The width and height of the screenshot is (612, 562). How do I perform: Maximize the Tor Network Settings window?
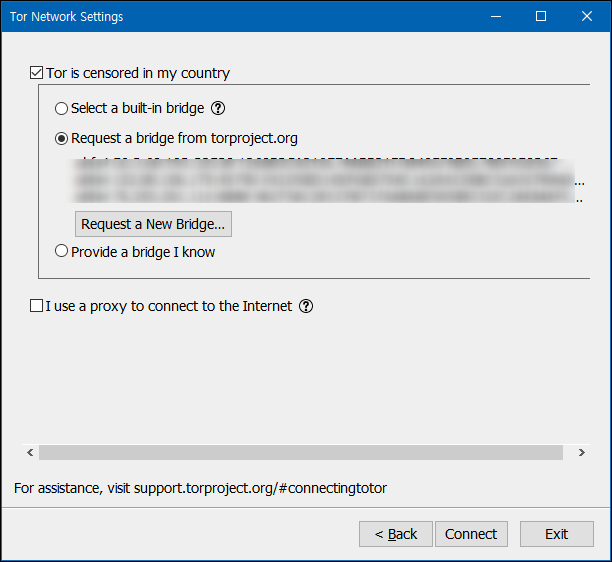[x=541, y=16]
